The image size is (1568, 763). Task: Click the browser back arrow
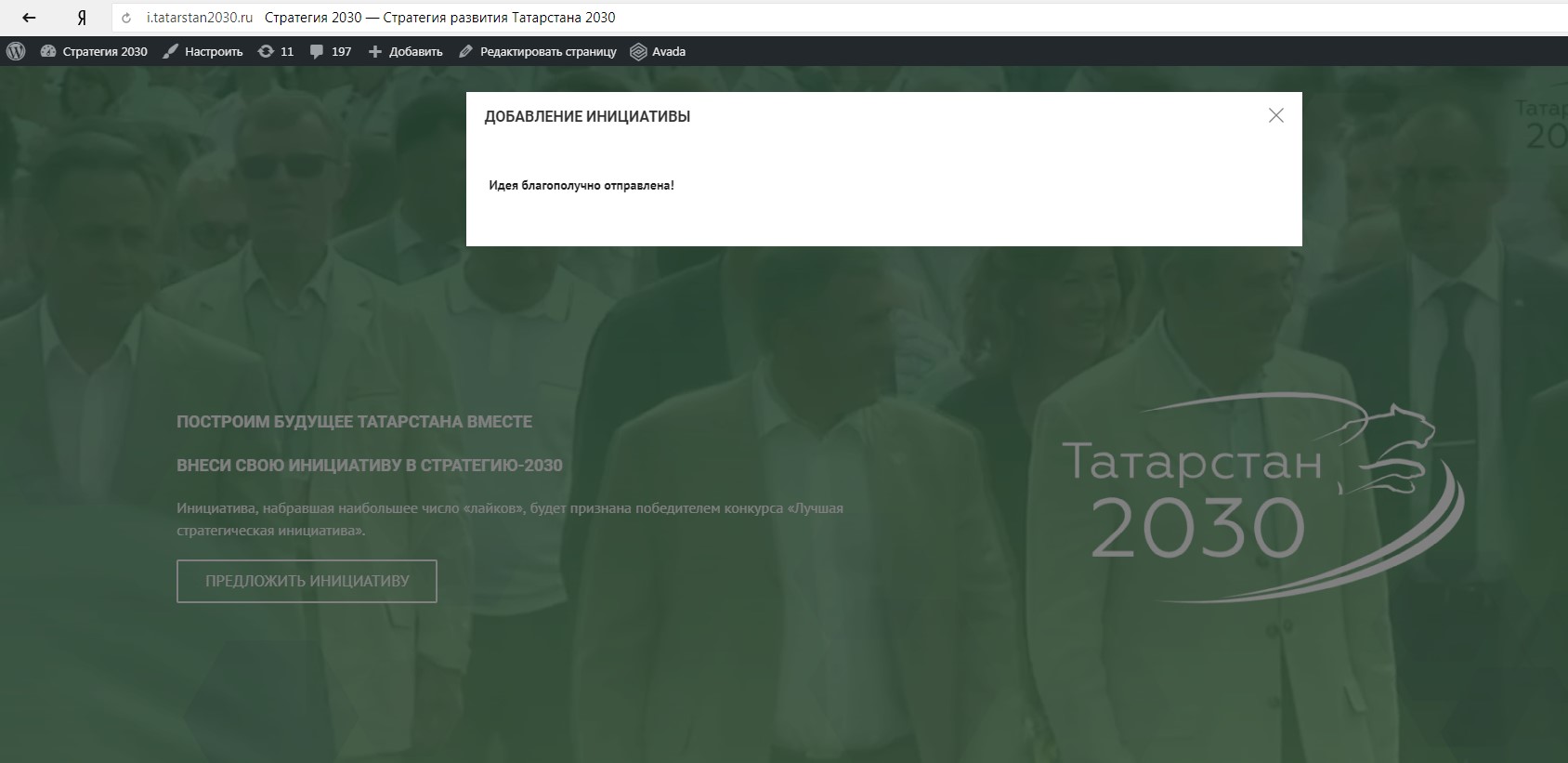tap(29, 18)
